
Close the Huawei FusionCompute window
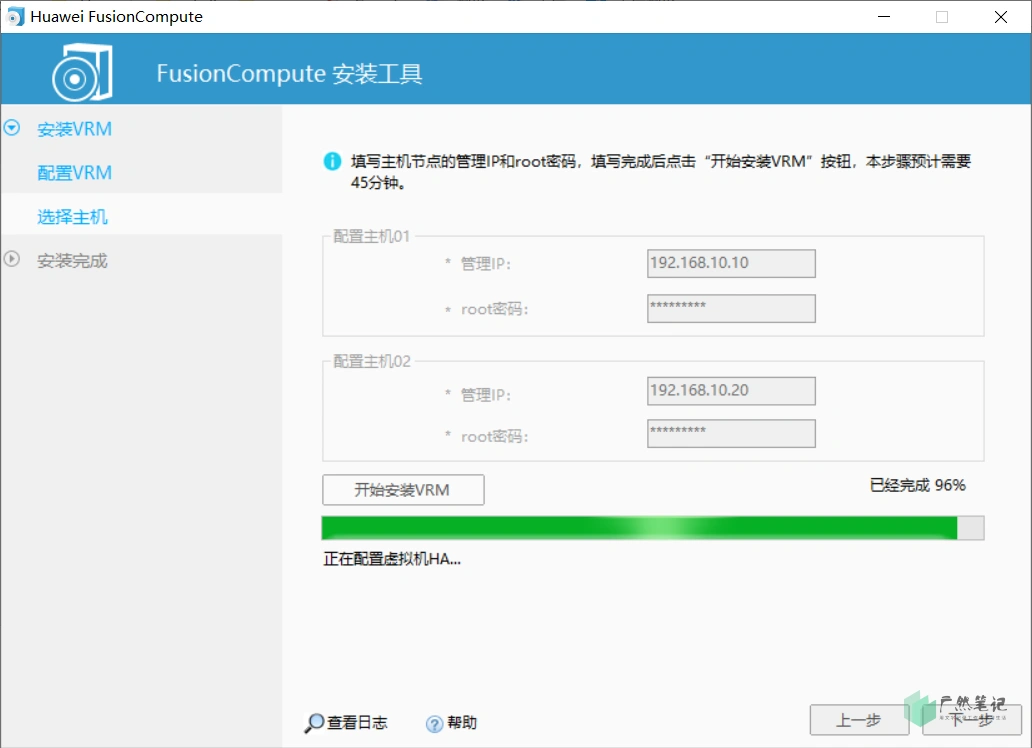point(1000,16)
